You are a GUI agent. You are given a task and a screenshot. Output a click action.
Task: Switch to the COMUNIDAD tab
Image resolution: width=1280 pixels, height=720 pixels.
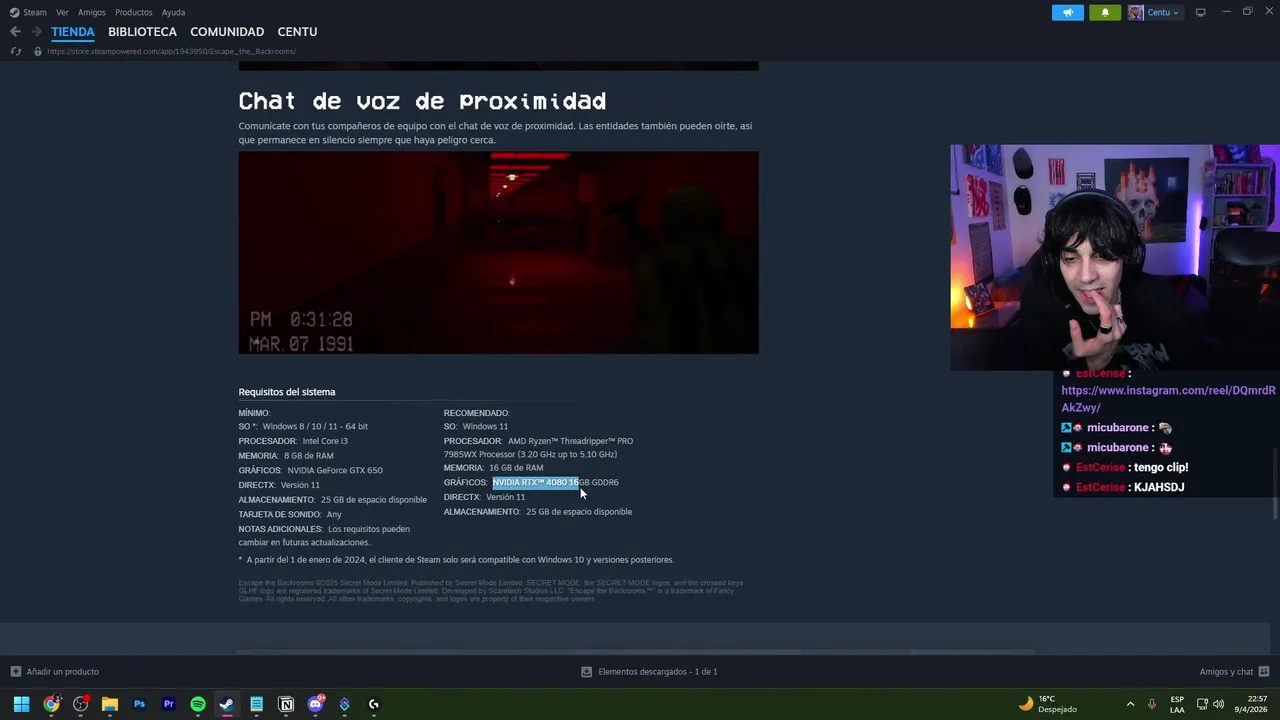[227, 32]
